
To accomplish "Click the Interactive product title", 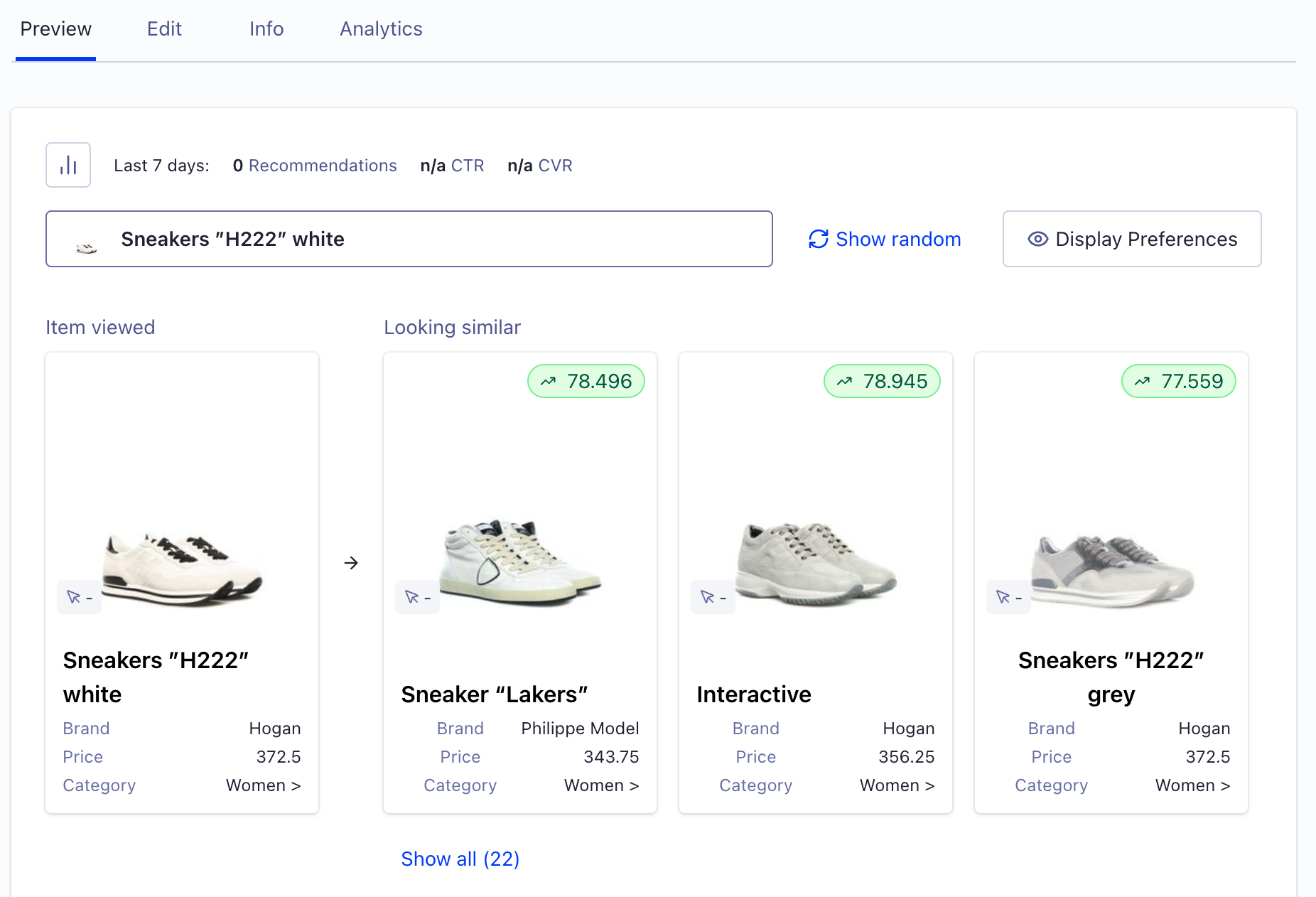I will (754, 694).
